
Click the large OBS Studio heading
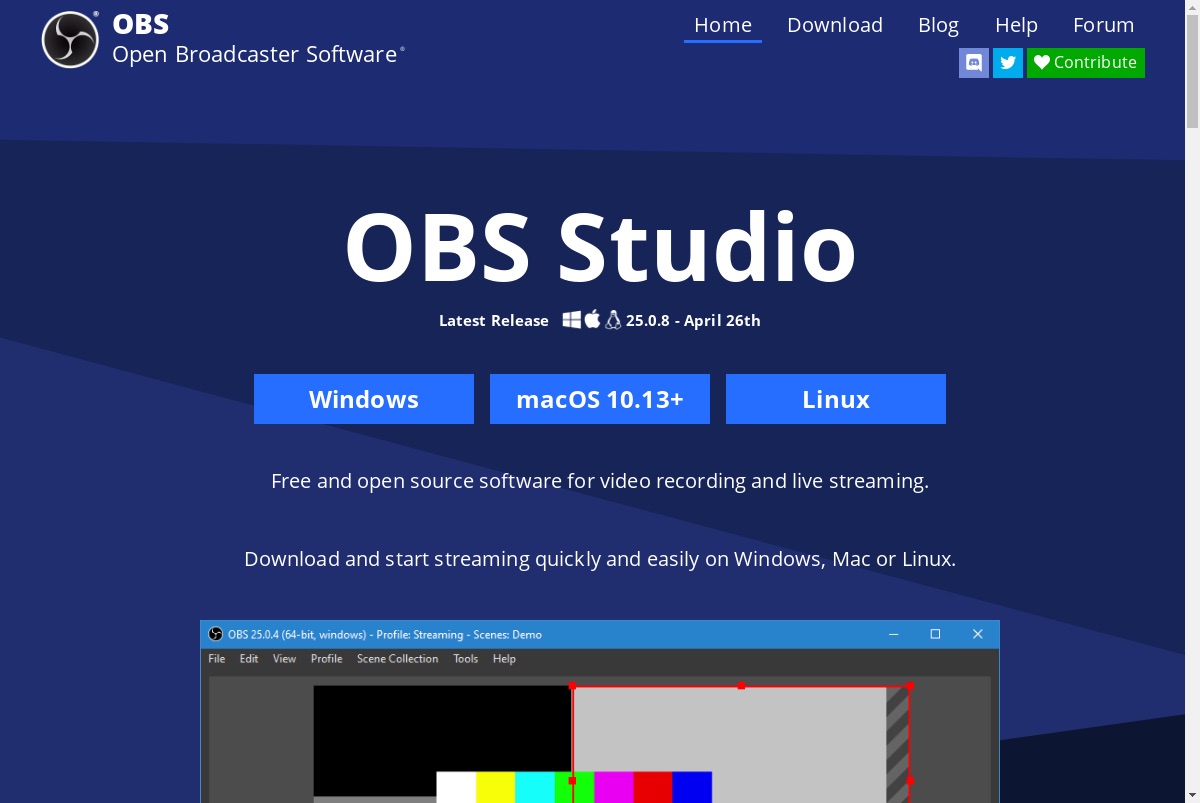(x=600, y=247)
